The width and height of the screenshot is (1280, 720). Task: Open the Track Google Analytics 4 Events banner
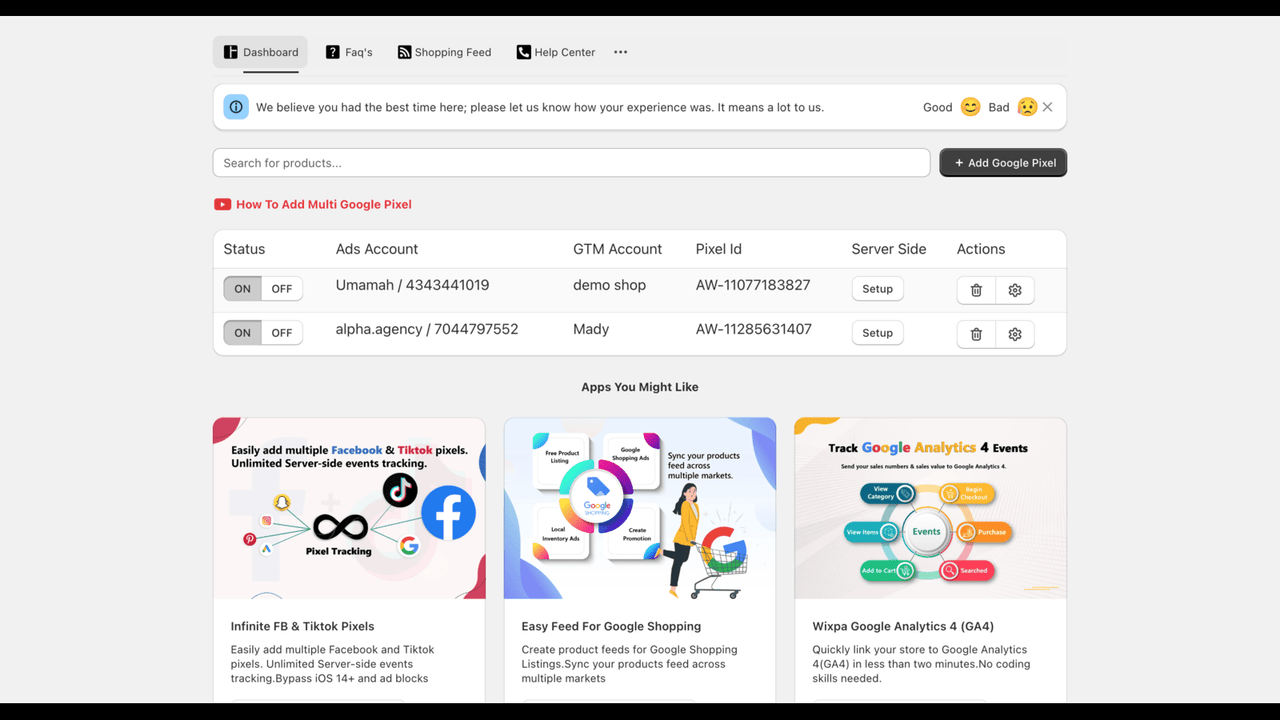(x=931, y=508)
